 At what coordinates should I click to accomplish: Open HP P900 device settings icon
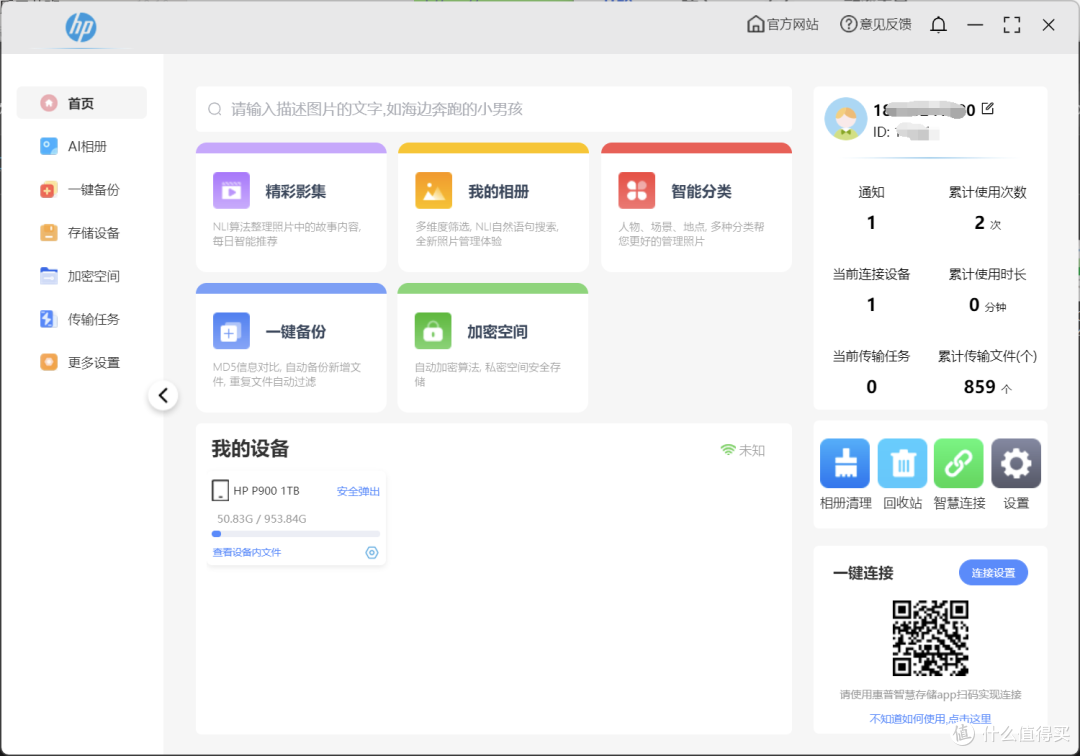pos(372,552)
